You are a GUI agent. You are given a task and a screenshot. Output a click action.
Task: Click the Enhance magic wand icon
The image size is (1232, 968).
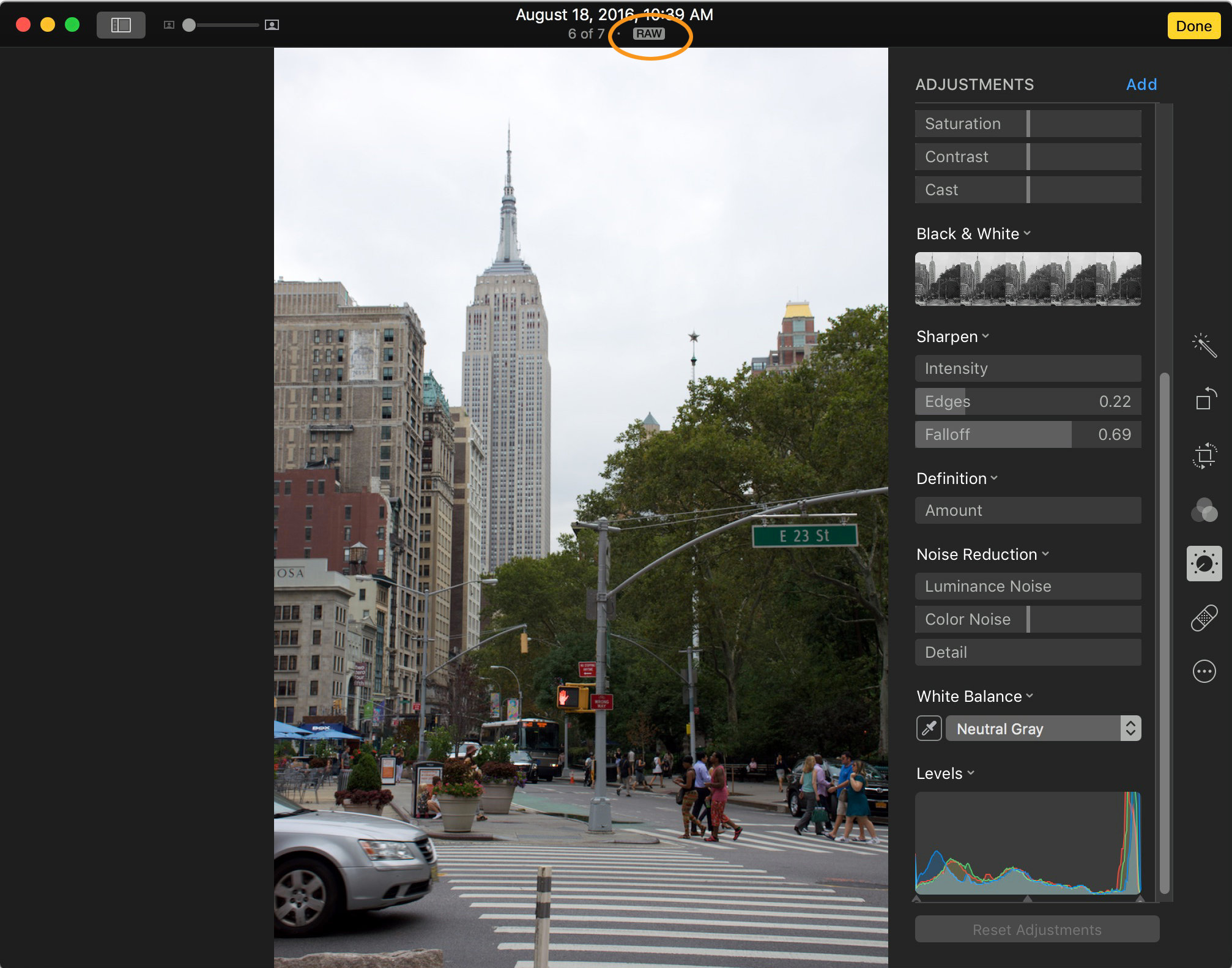1204,346
